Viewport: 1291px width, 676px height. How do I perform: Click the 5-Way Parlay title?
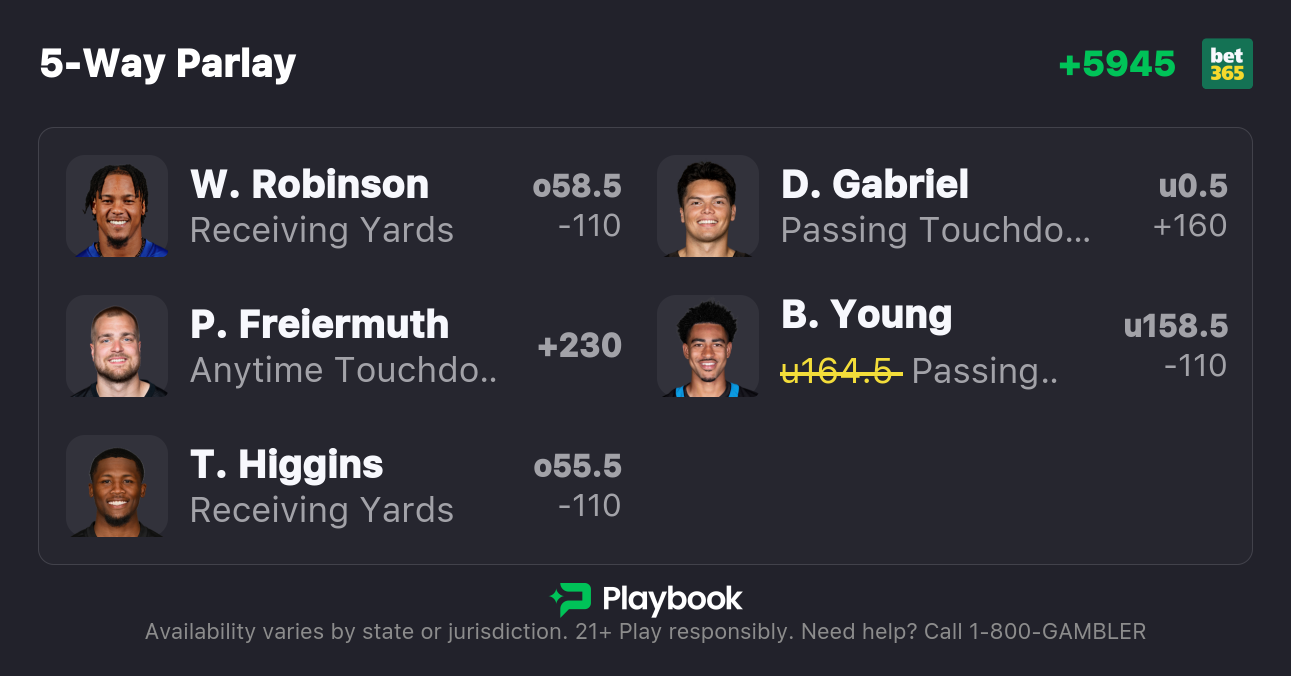[x=168, y=64]
